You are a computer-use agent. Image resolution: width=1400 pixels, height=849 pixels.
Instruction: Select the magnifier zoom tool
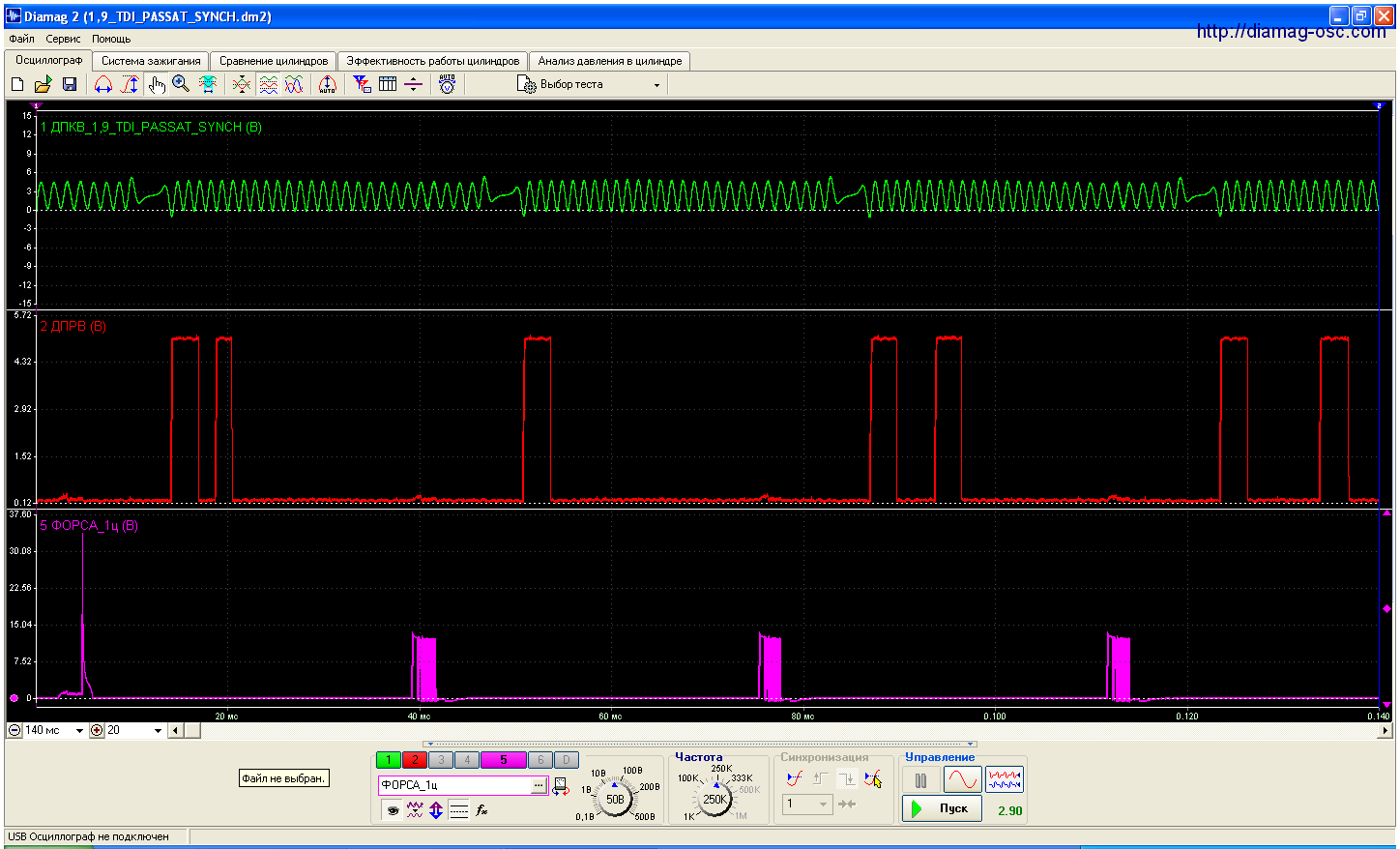[181, 85]
